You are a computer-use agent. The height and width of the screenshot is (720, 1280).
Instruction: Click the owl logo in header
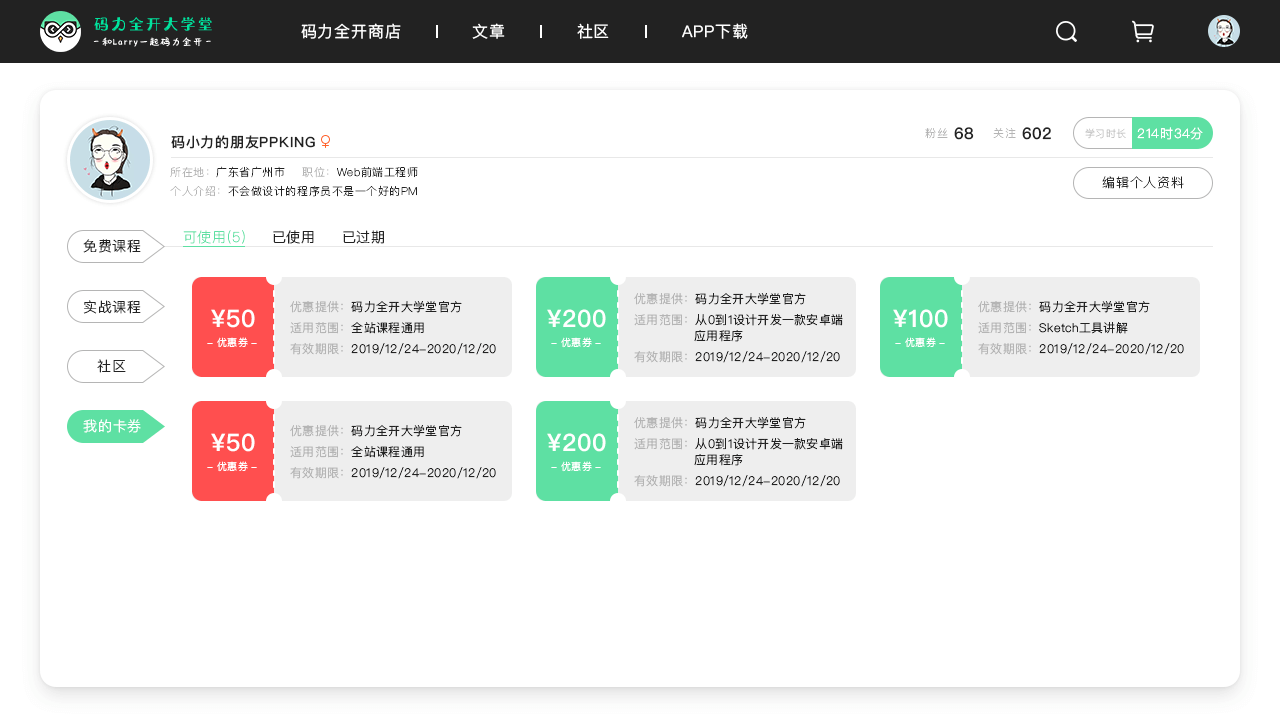tap(60, 32)
